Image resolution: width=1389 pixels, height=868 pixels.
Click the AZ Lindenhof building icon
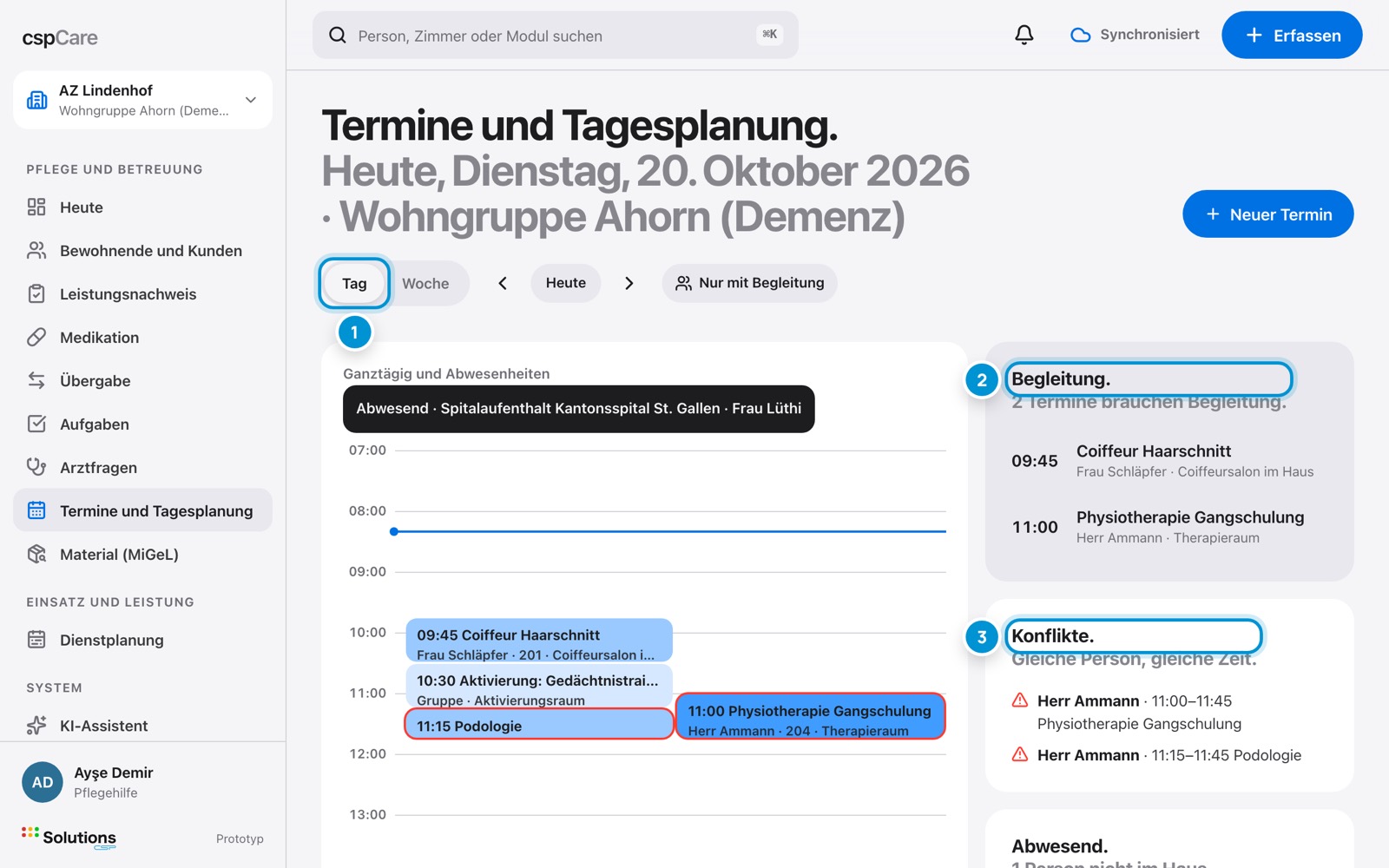pyautogui.click(x=36, y=100)
